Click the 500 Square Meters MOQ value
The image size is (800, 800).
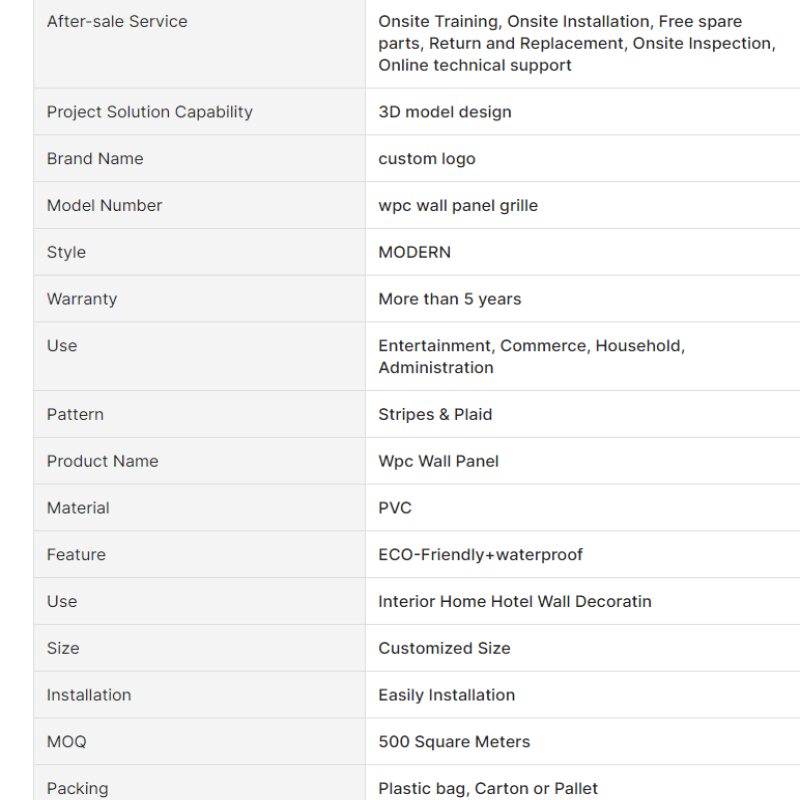pyautogui.click(x=454, y=742)
